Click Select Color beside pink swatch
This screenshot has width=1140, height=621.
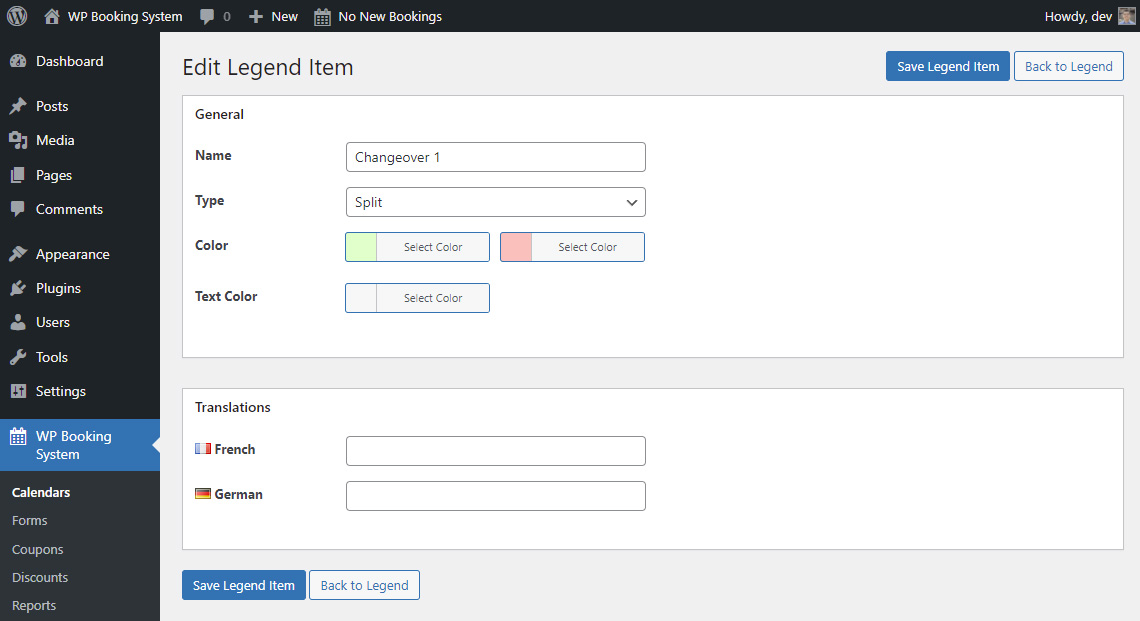pyautogui.click(x=587, y=247)
